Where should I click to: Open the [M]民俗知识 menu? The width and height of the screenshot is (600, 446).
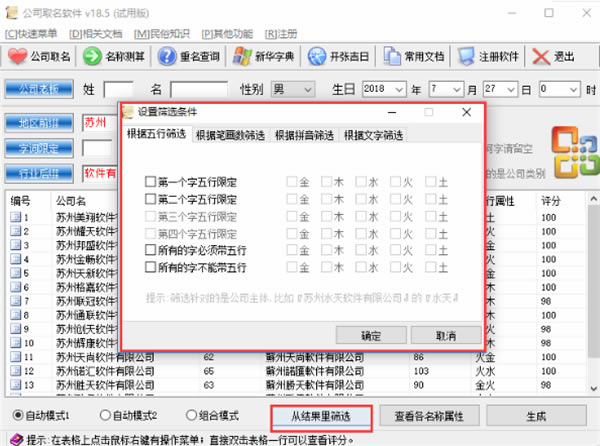(x=162, y=34)
